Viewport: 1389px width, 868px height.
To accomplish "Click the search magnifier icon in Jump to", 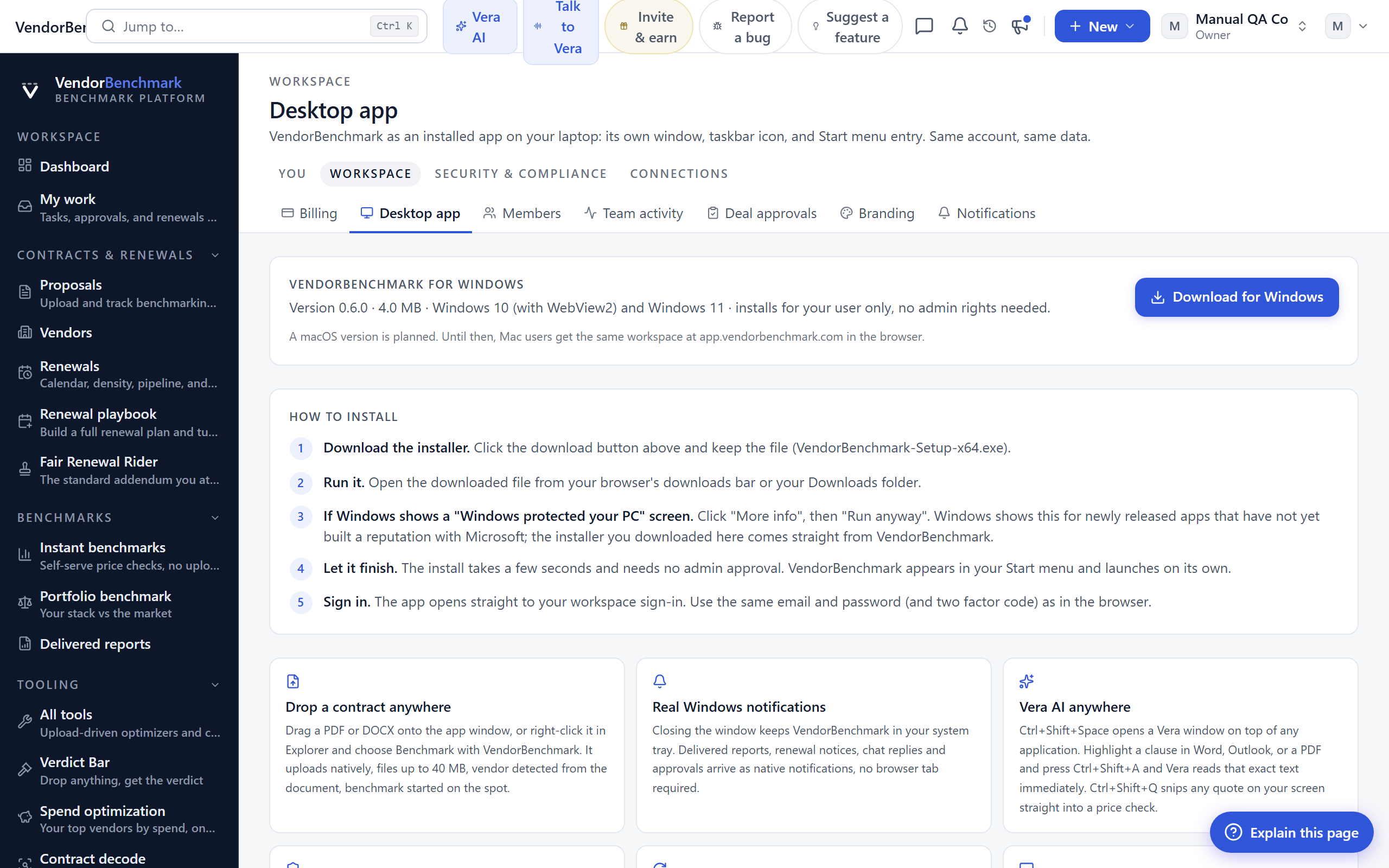I will click(x=109, y=26).
